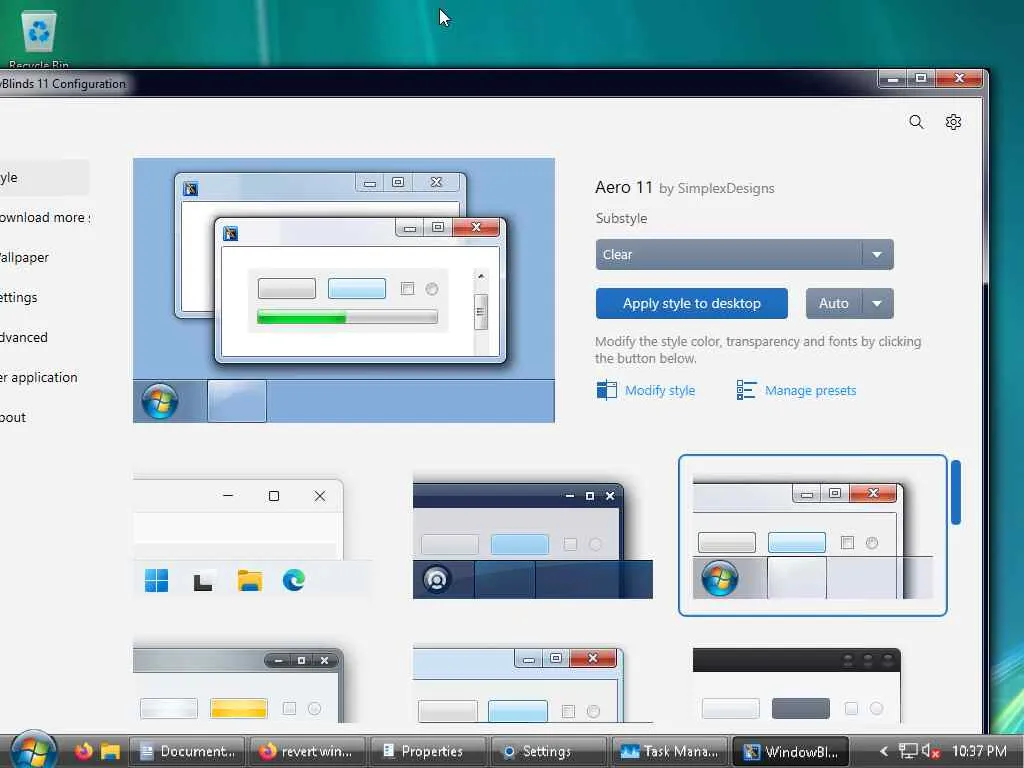Click the 10:37 PM taskbar clock

tap(979, 752)
